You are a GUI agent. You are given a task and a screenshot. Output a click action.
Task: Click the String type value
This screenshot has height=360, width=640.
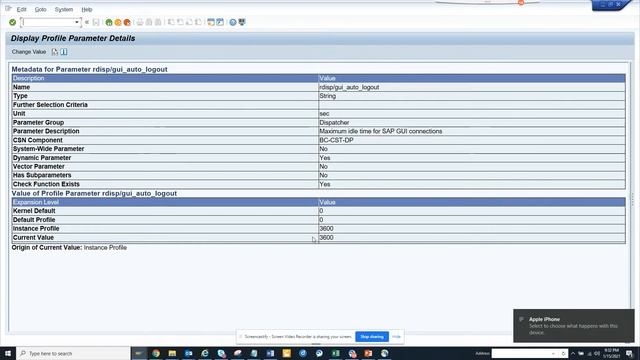[x=327, y=96]
